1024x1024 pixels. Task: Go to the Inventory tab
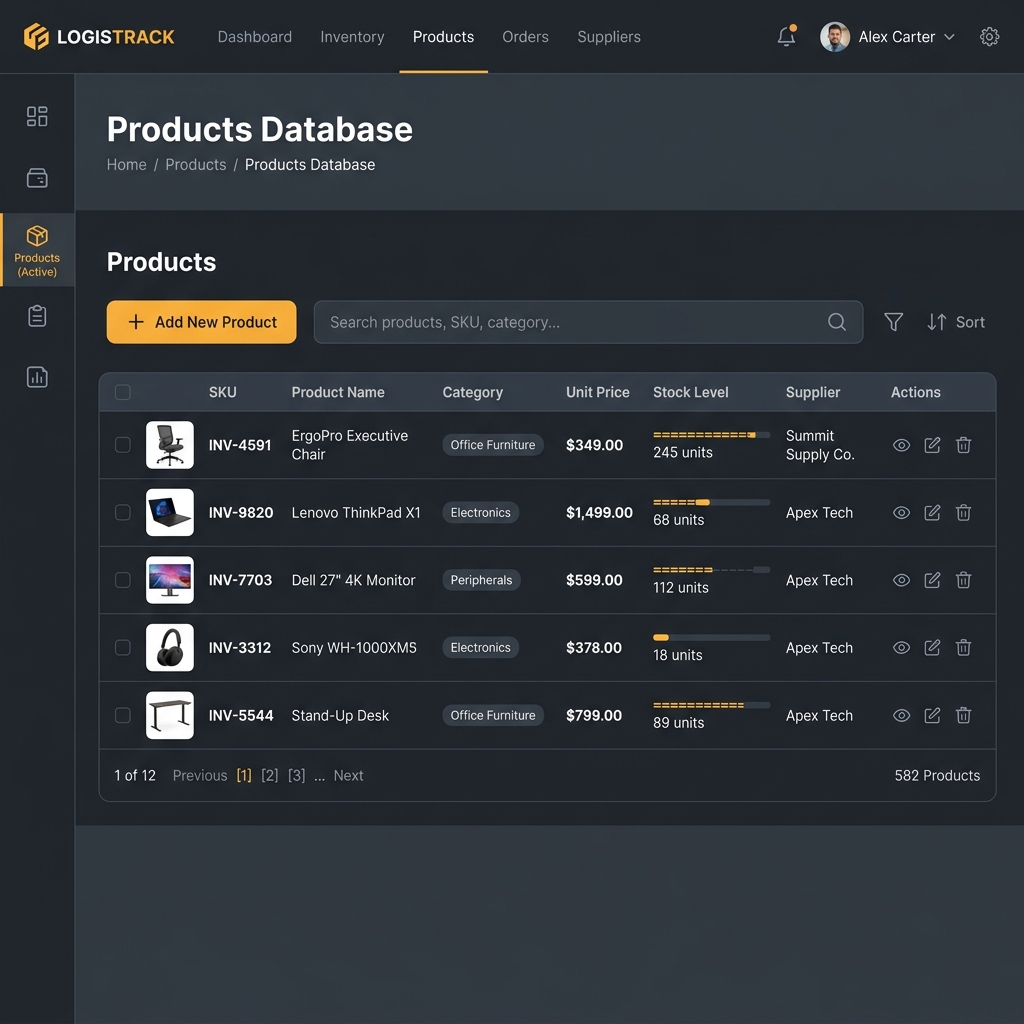click(x=352, y=37)
